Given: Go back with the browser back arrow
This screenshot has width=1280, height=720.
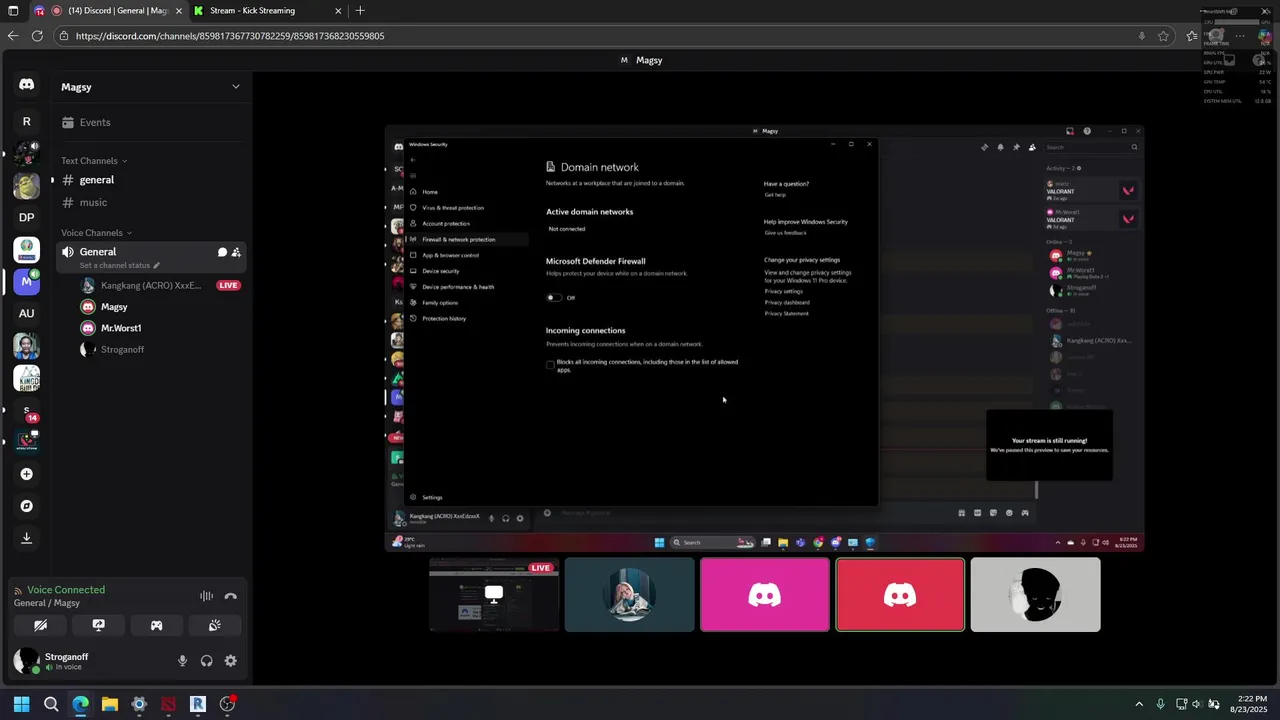Looking at the screenshot, I should (12, 36).
